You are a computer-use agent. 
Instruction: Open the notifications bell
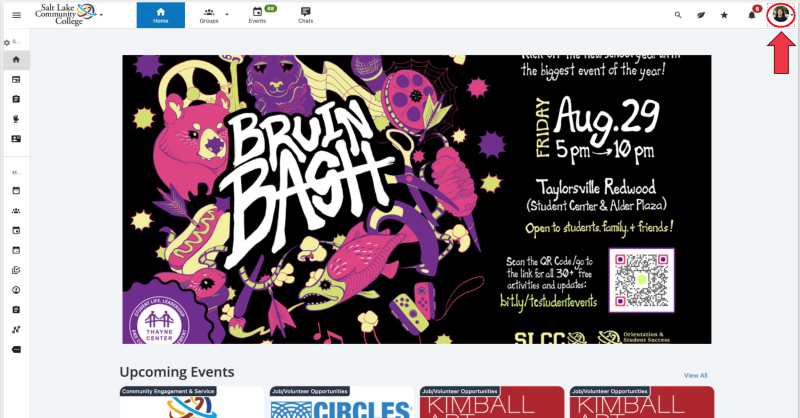[x=752, y=15]
